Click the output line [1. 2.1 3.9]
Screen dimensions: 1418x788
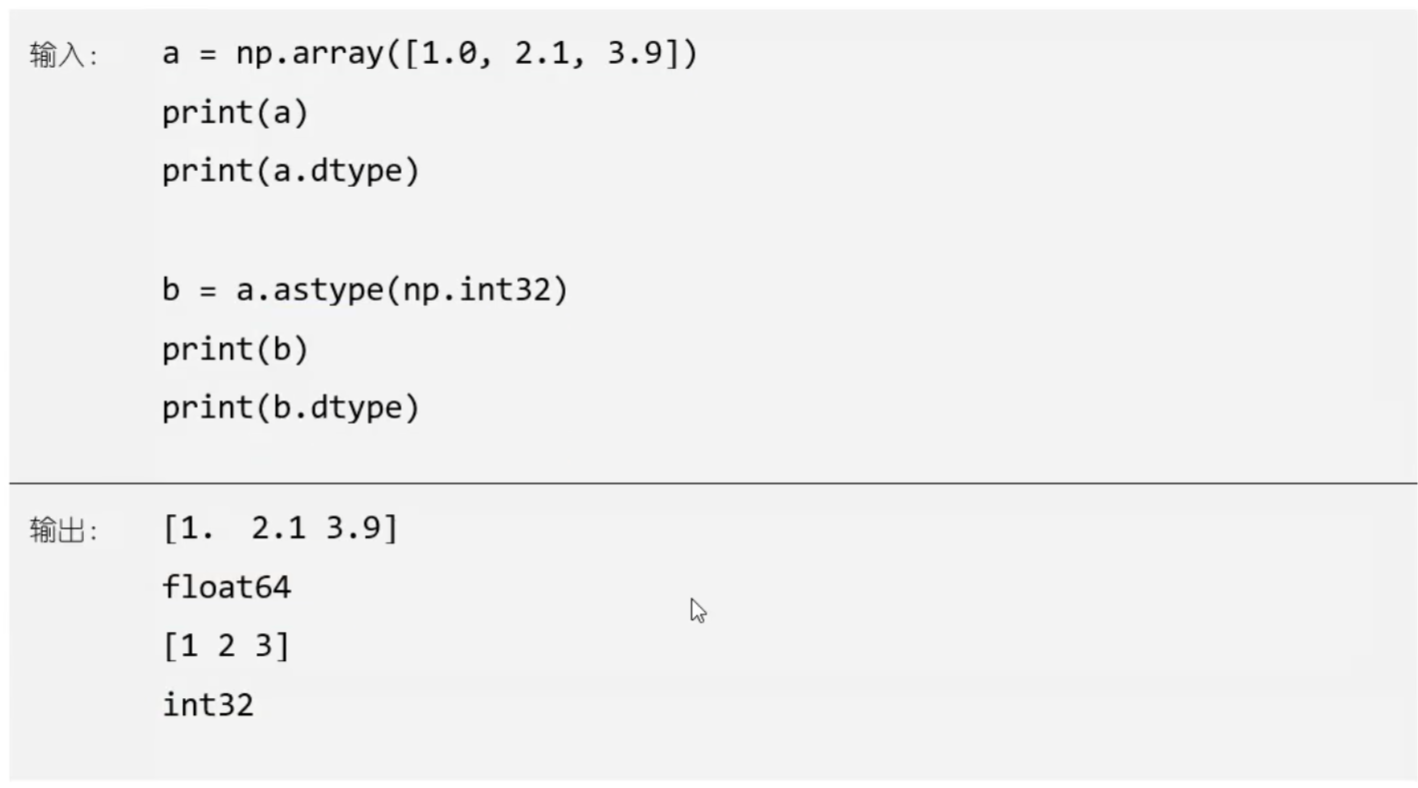(x=280, y=528)
